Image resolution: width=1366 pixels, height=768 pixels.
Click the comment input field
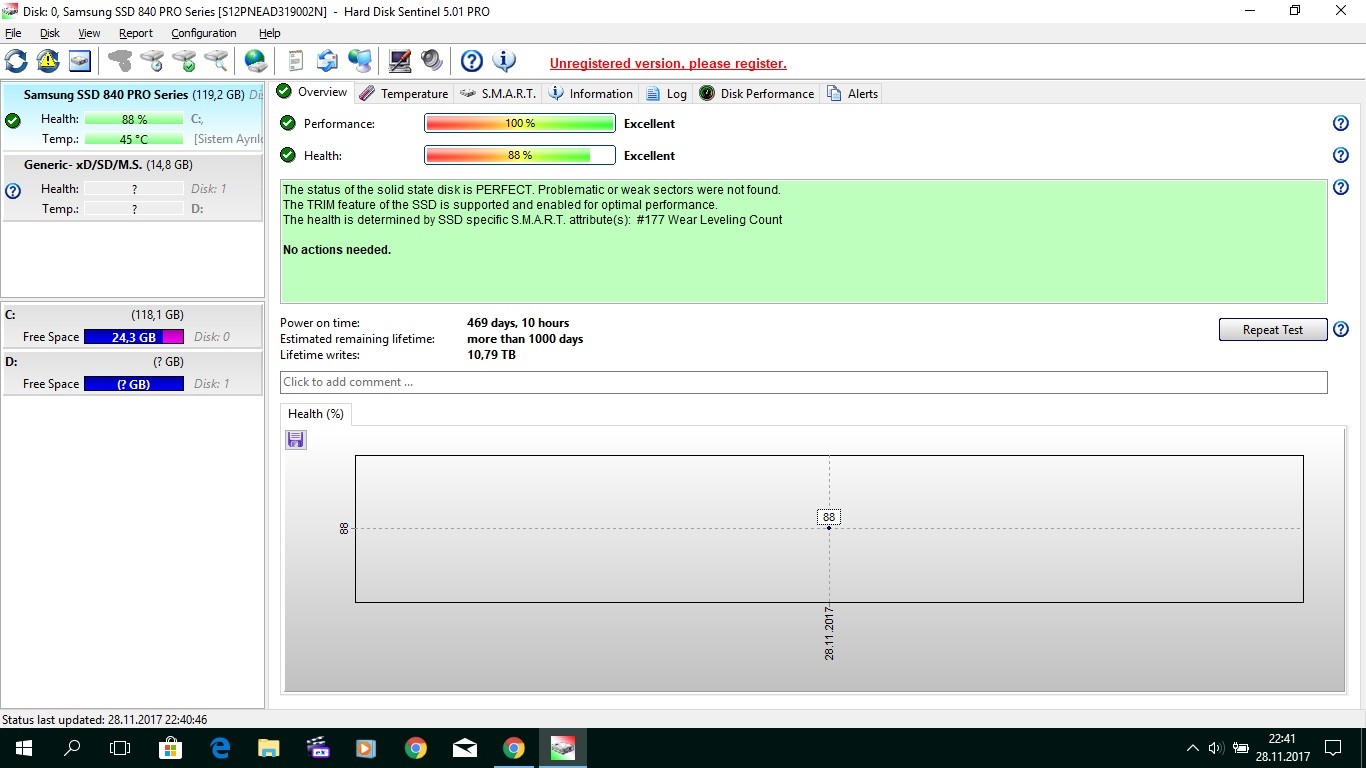[803, 382]
